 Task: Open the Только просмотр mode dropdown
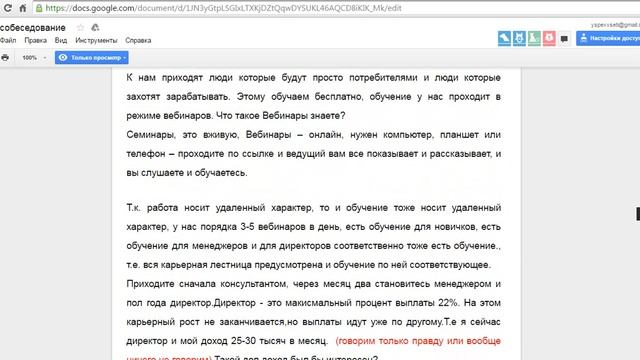click(x=92, y=58)
